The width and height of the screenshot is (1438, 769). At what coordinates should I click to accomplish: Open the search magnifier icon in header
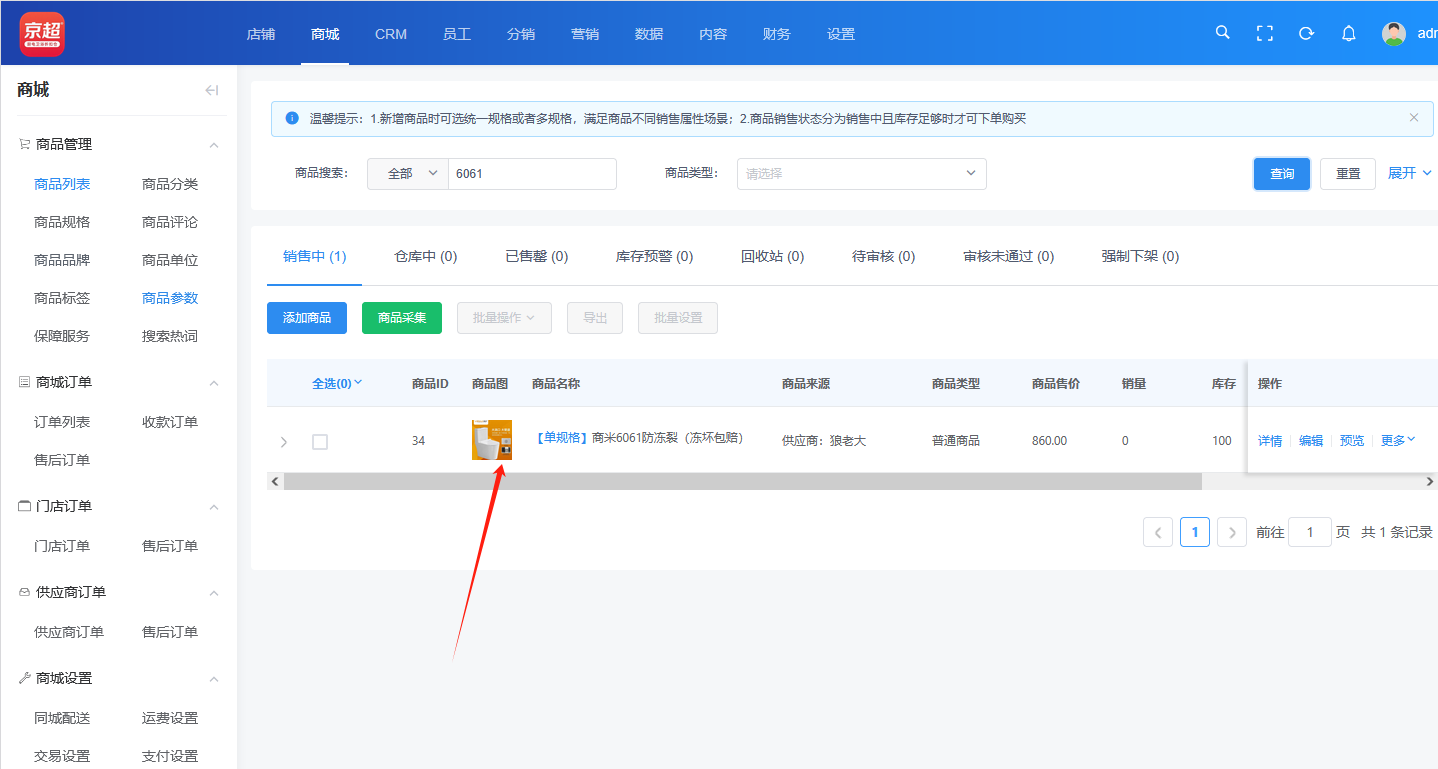coord(1222,33)
